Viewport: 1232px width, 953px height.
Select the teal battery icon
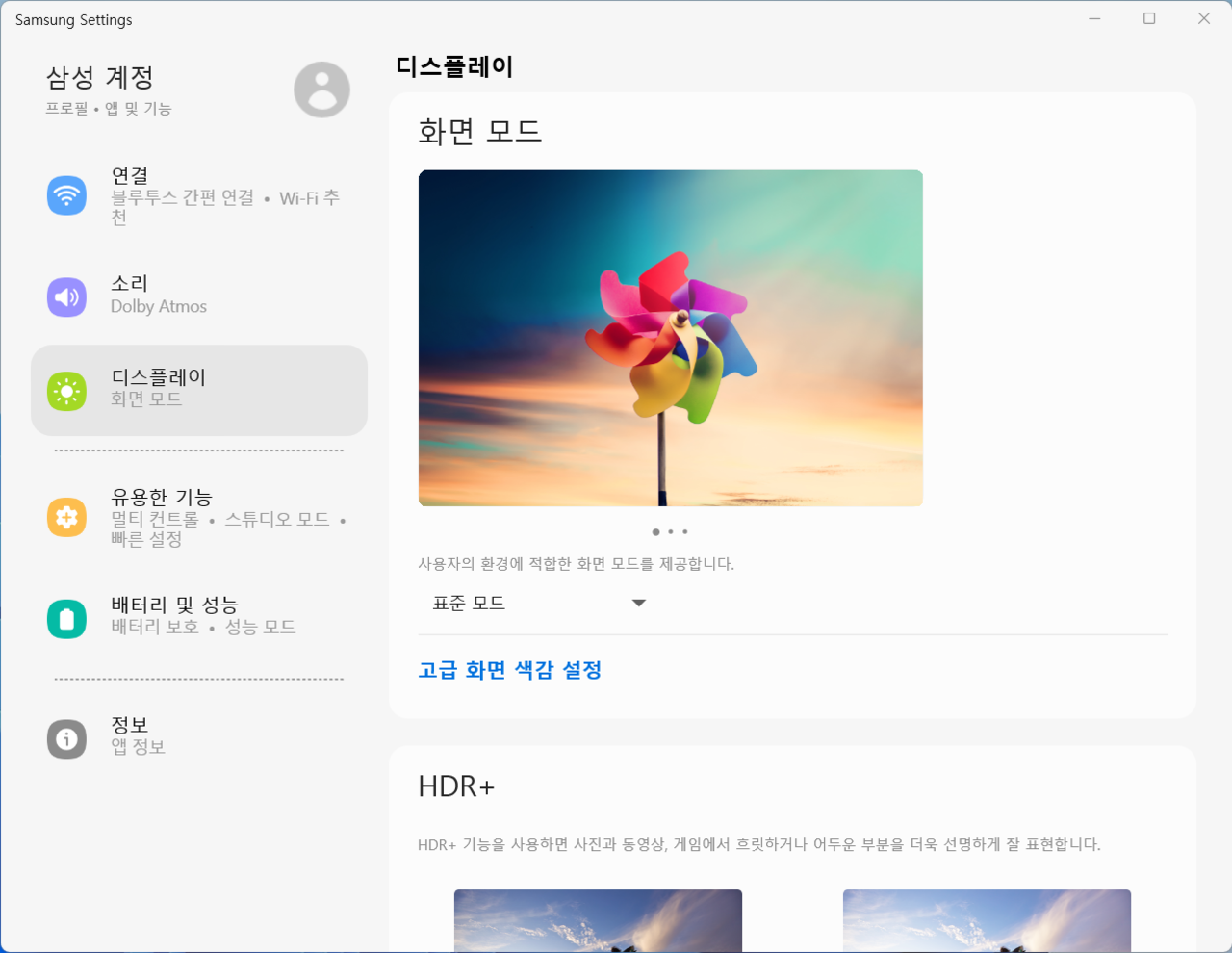click(66, 618)
